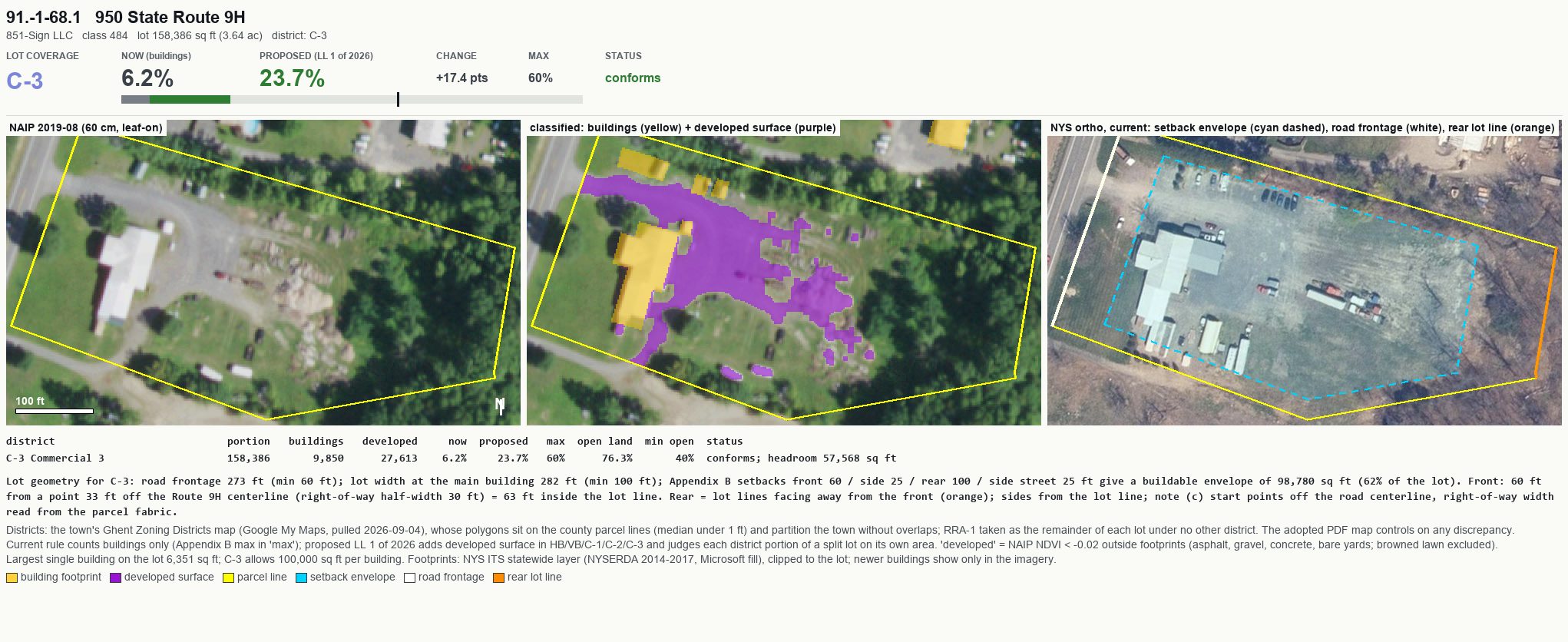The height and width of the screenshot is (642, 1568).
Task: Click the proposed 23.7% coverage value
Action: coord(292,78)
